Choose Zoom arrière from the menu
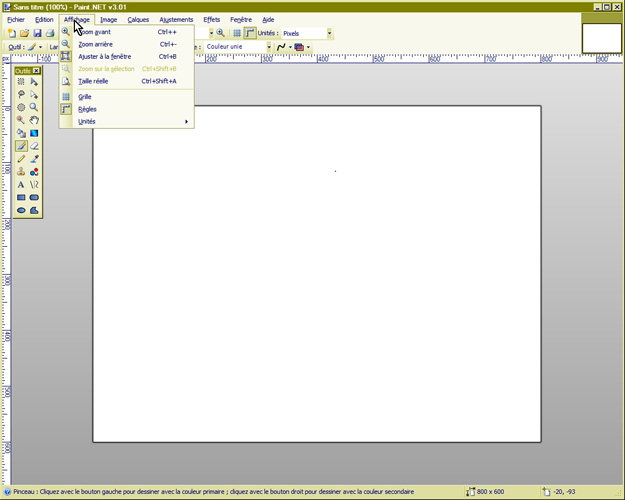Image resolution: width=625 pixels, height=500 pixels. click(96, 44)
